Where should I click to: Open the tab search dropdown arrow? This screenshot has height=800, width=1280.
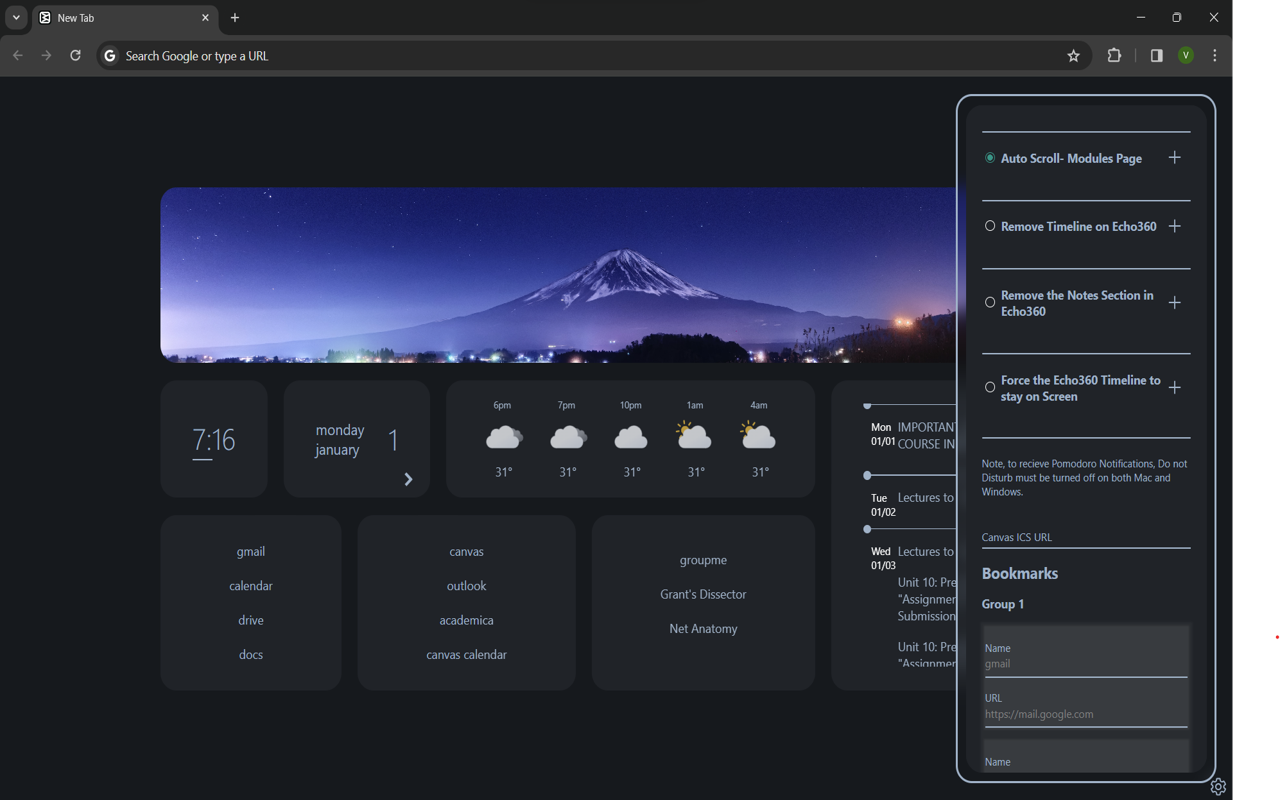pos(16,18)
